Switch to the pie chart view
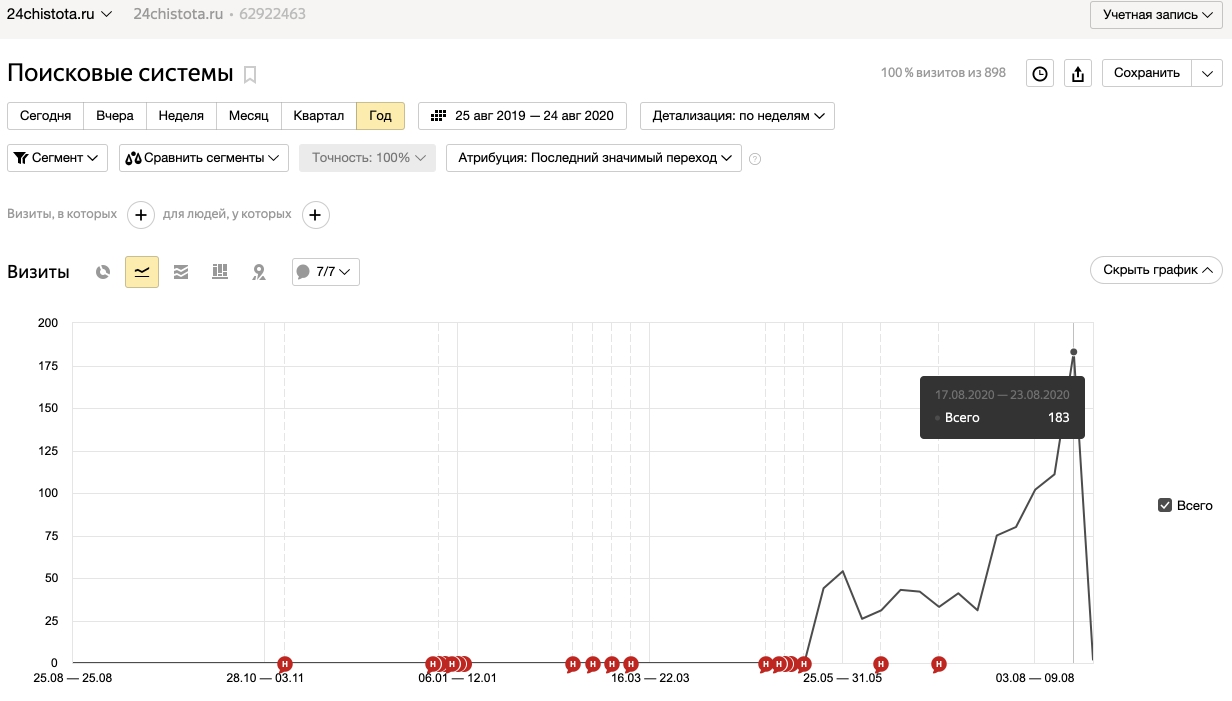The image size is (1232, 701). [x=102, y=272]
